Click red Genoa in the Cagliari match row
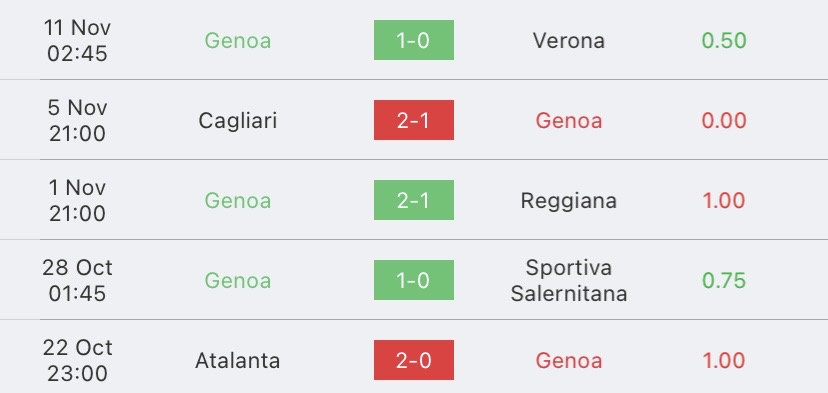Screen dimensions: 828x393 569,121
